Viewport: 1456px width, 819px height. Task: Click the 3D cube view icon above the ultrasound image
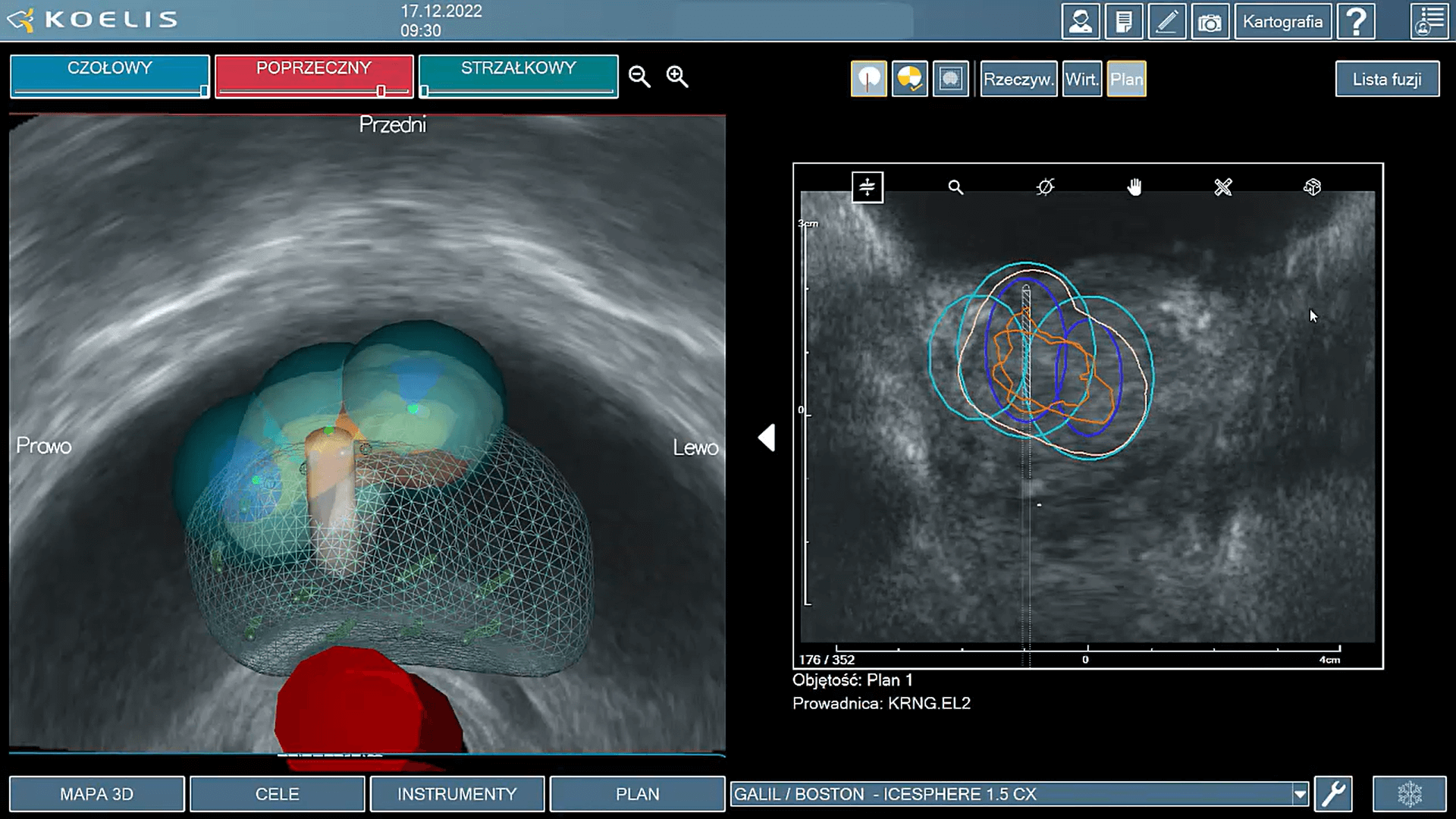pos(1312,187)
